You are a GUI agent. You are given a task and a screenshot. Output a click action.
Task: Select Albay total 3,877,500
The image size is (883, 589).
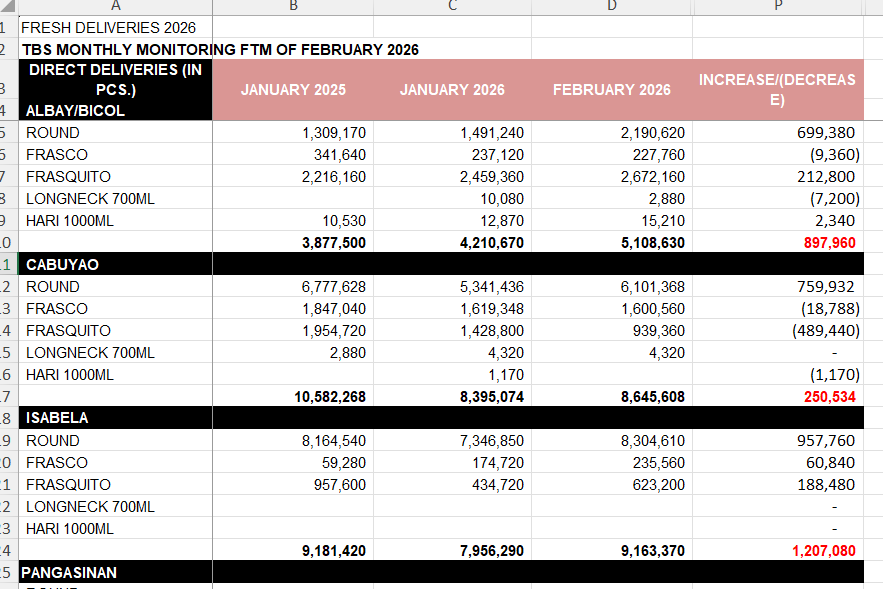click(293, 243)
